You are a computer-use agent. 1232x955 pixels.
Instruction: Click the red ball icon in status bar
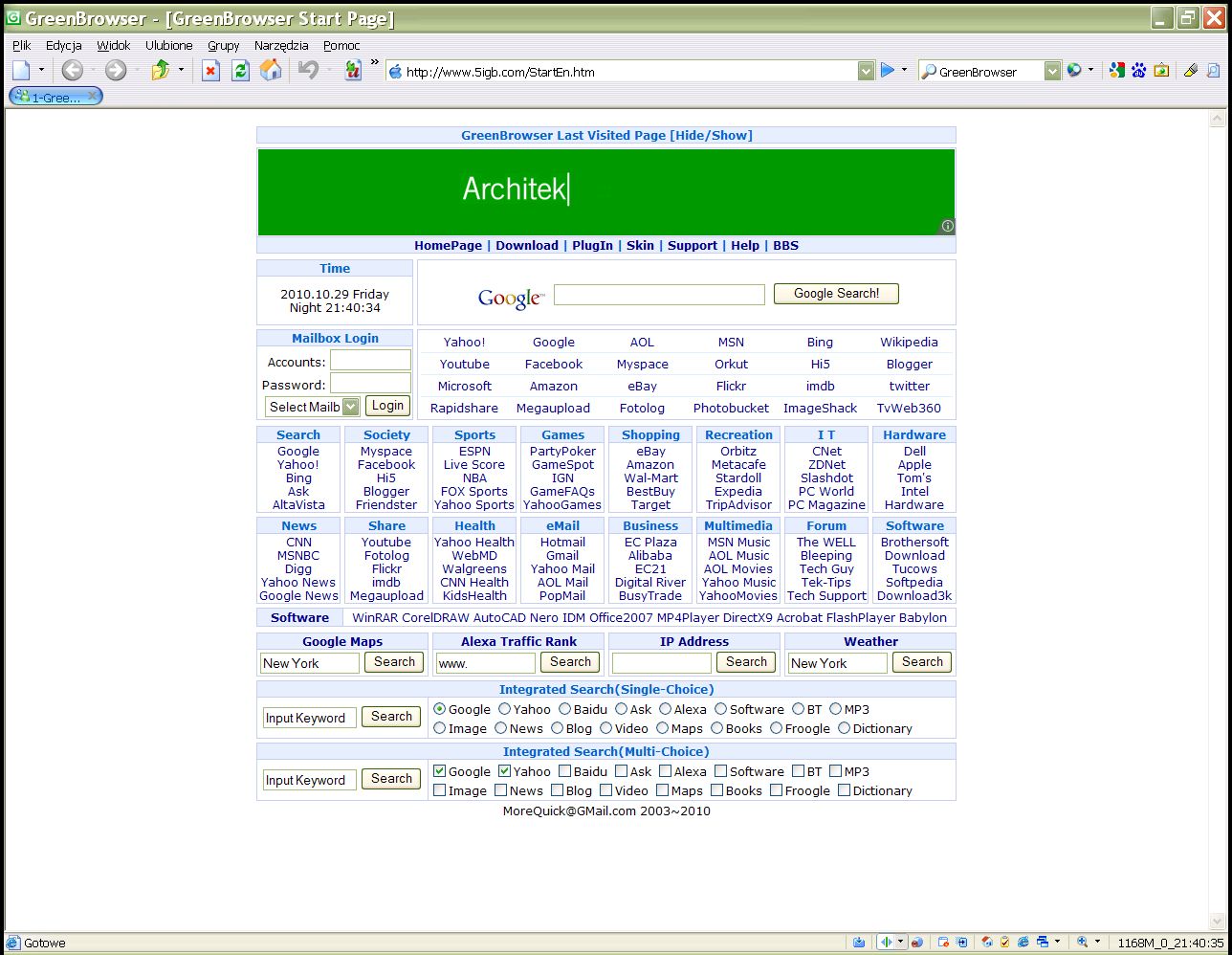coord(916,942)
